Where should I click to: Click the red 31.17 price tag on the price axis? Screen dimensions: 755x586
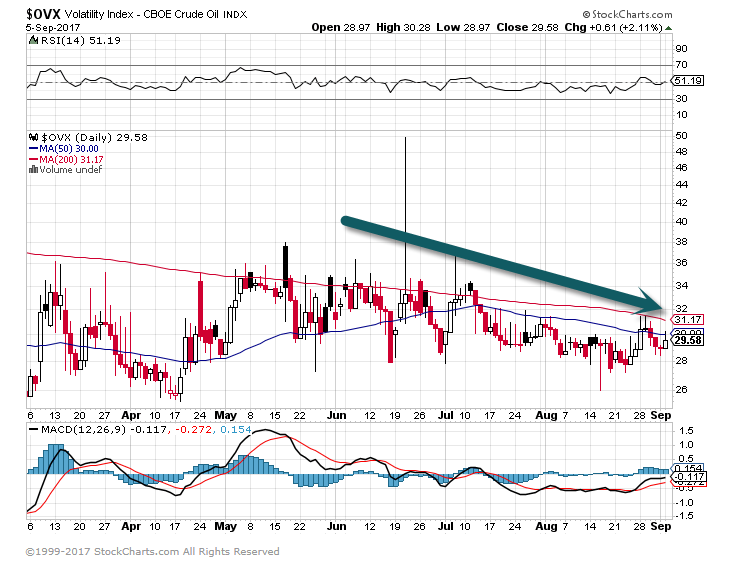[x=688, y=320]
